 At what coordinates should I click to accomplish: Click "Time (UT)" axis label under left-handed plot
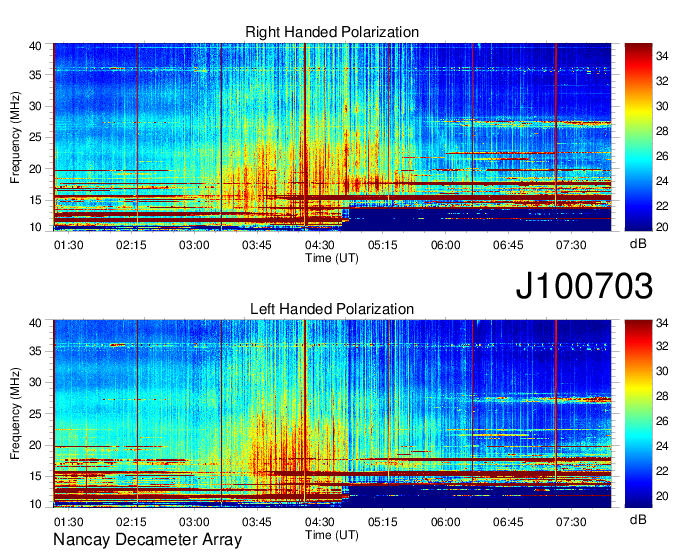click(x=332, y=535)
